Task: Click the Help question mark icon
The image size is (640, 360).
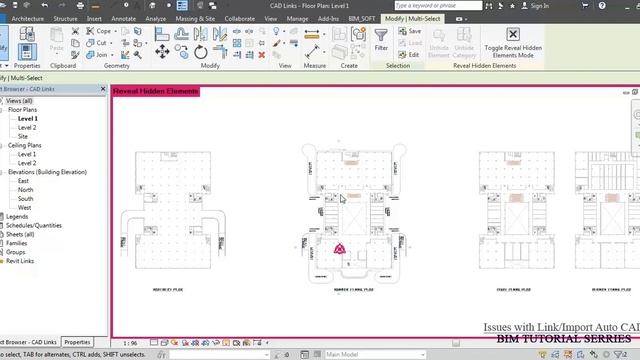Action: pos(602,6)
